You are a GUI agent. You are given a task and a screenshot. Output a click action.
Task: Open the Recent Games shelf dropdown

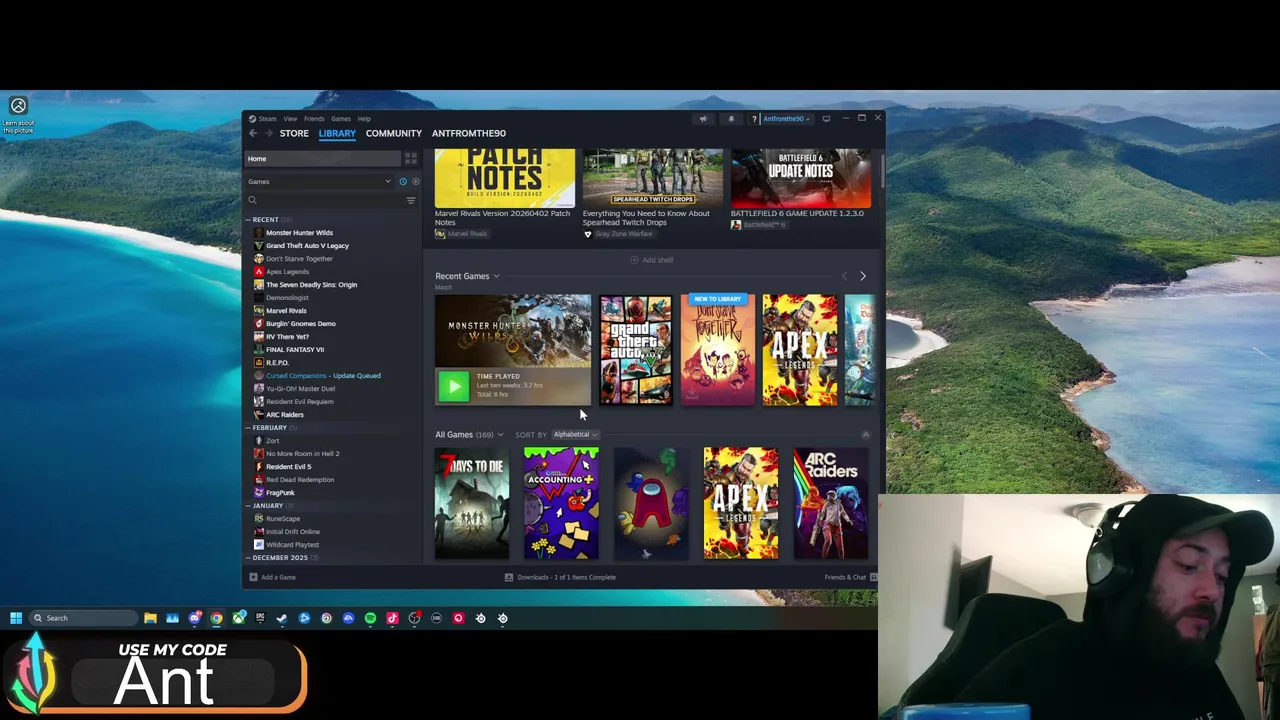pos(496,276)
